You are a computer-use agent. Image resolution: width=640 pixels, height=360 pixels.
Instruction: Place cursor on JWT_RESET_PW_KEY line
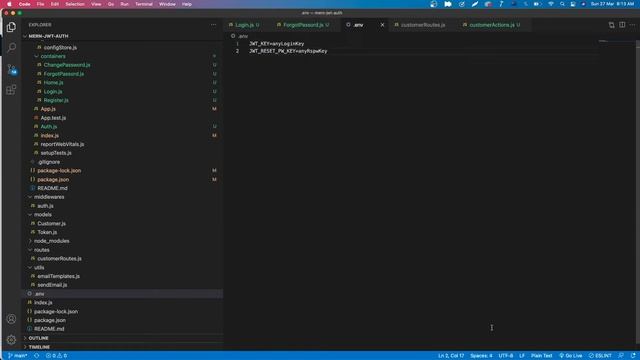coord(288,51)
